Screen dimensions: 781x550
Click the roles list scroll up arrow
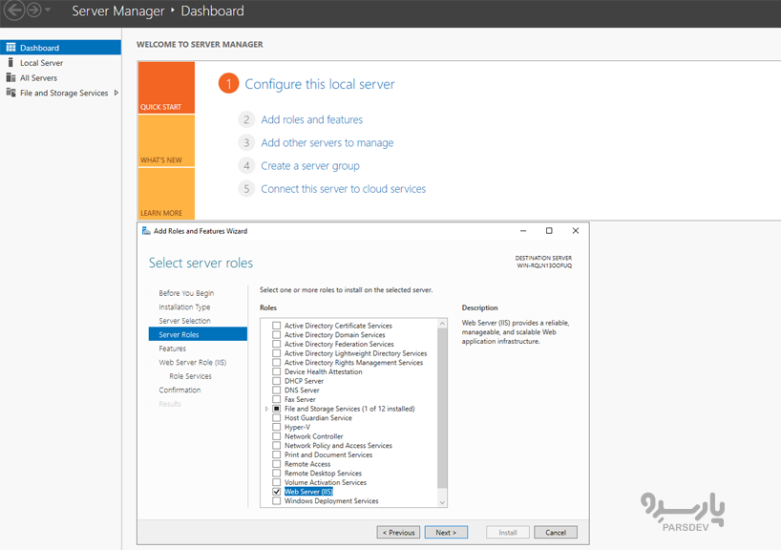click(442, 324)
